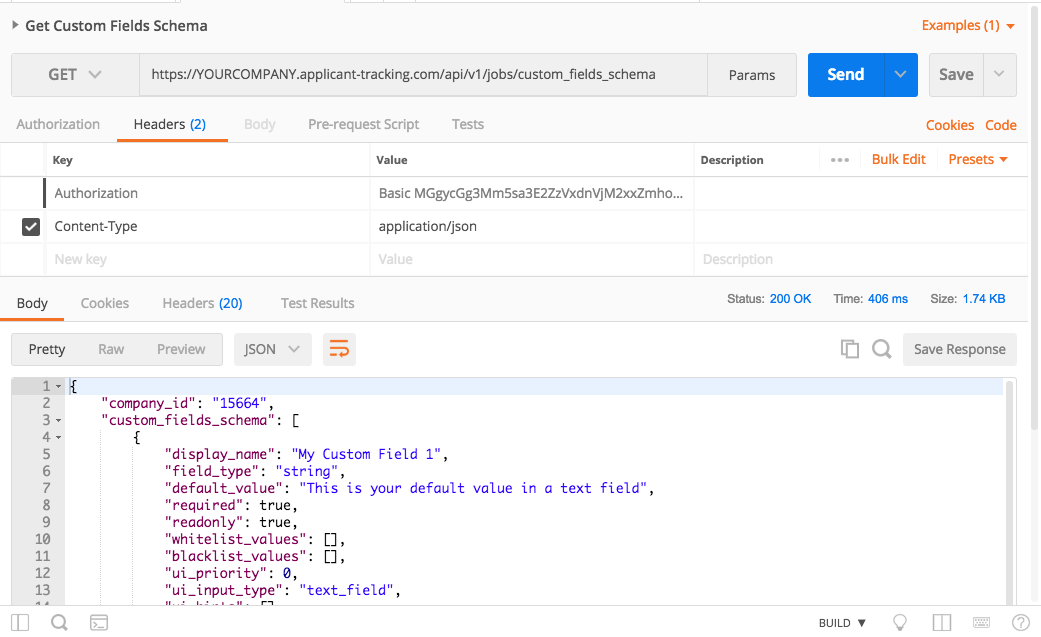The width and height of the screenshot is (1041, 637).
Task: Open the Pre-request Script tab
Action: 363,124
